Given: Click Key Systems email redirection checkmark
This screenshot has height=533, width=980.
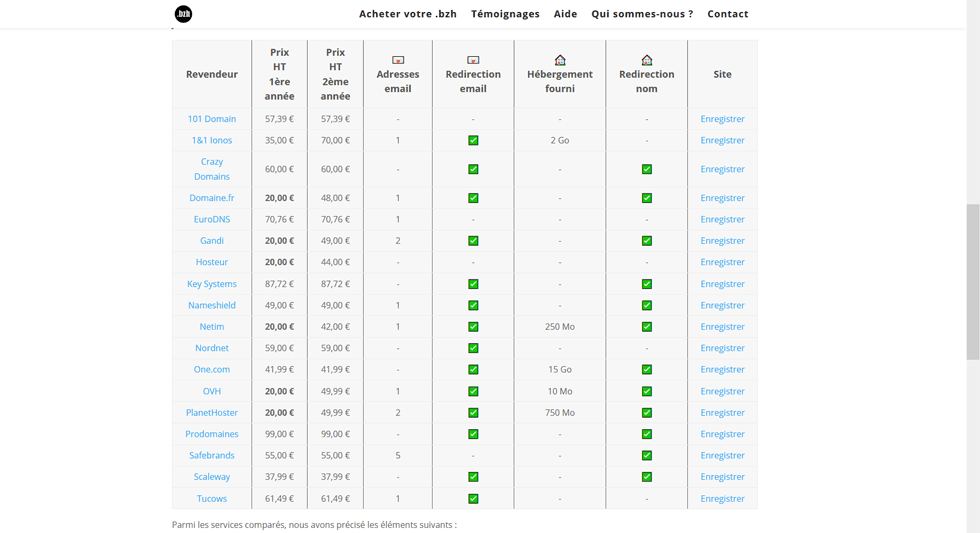Looking at the screenshot, I should tap(473, 284).
